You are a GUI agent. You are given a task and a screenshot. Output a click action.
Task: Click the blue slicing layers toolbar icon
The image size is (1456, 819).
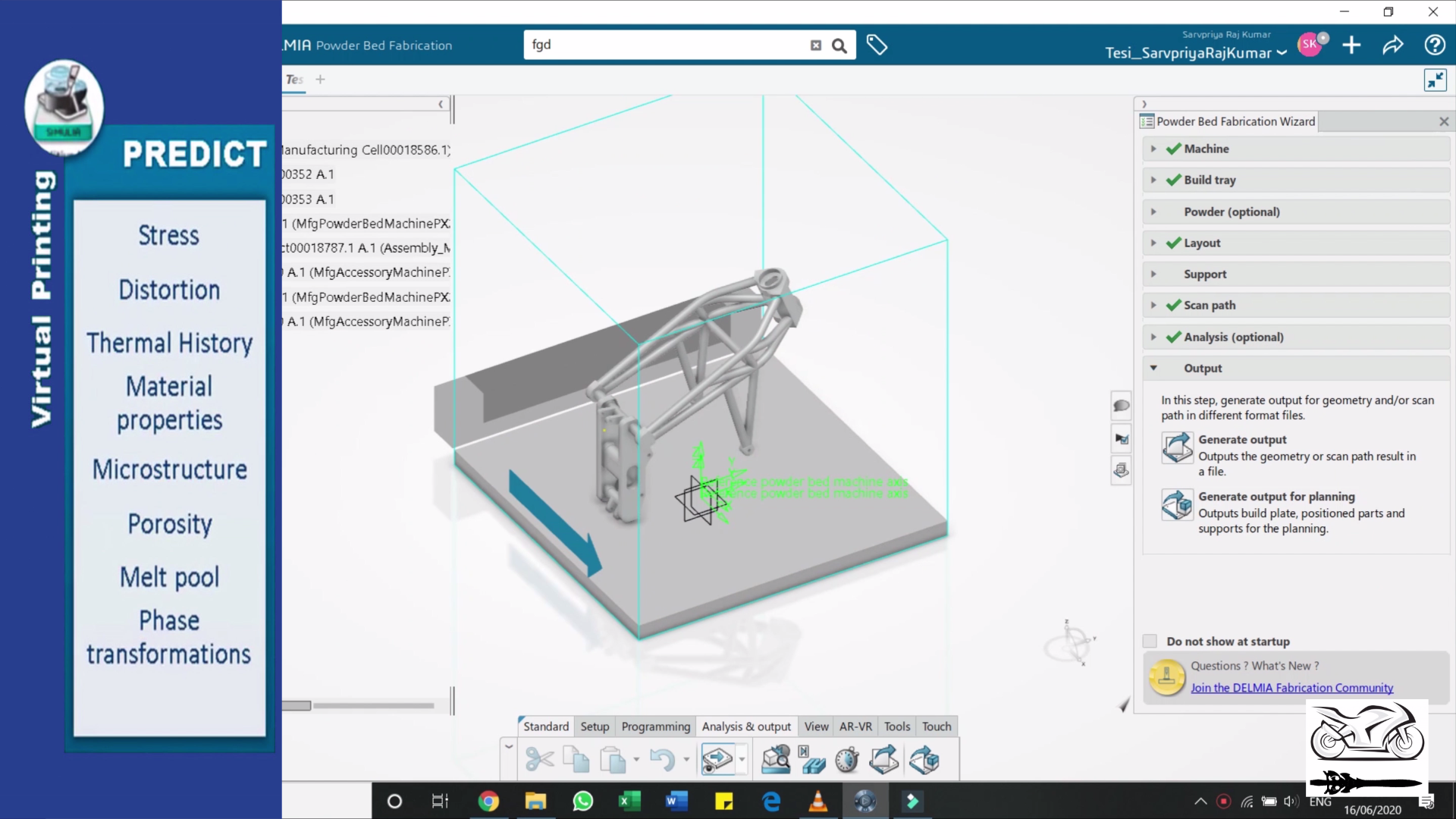click(x=811, y=759)
